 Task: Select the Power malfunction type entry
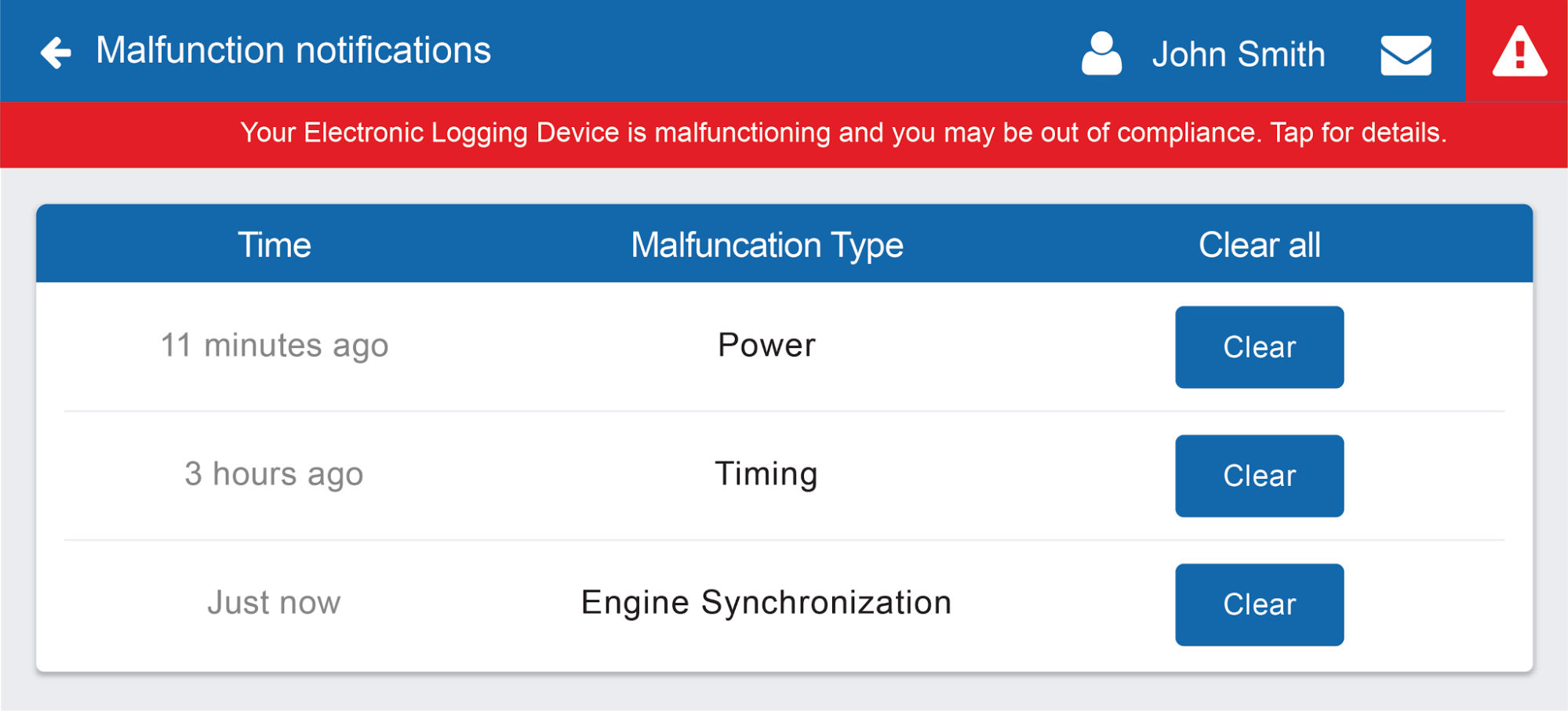766,346
